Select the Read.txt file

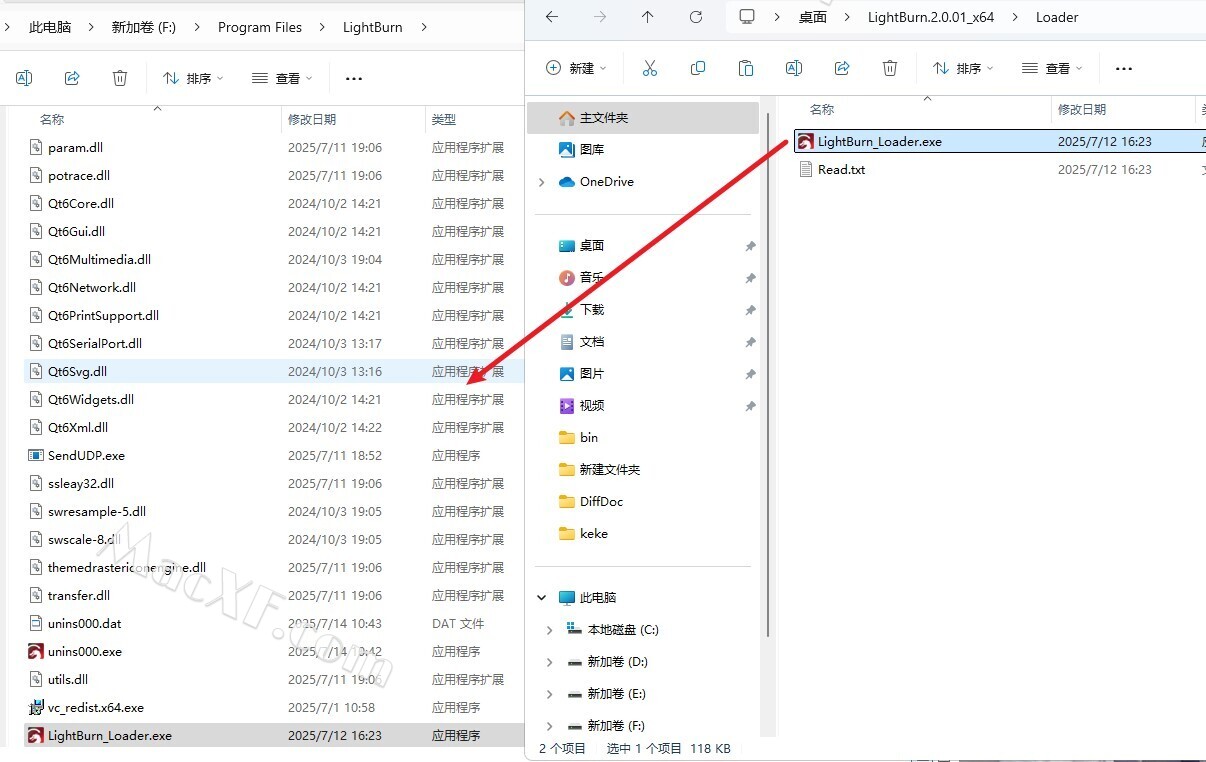tap(841, 170)
